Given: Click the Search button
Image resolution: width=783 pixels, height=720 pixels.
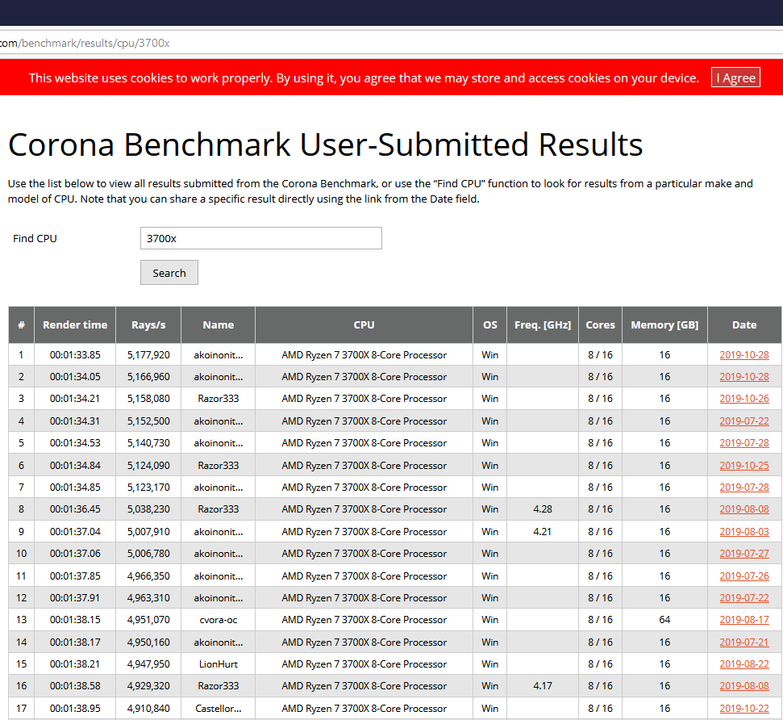Looking at the screenshot, I should pos(169,273).
